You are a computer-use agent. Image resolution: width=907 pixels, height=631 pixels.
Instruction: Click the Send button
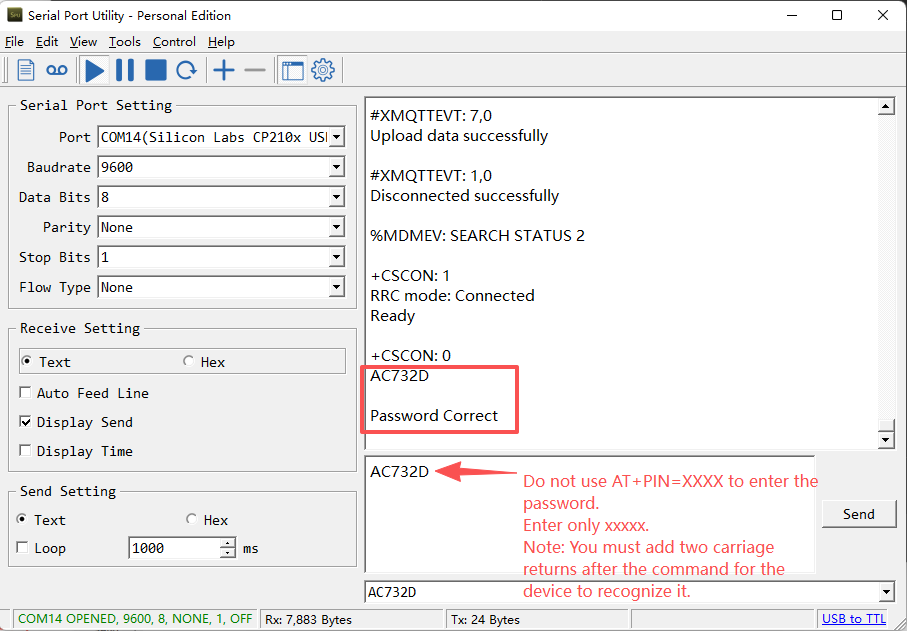click(858, 514)
